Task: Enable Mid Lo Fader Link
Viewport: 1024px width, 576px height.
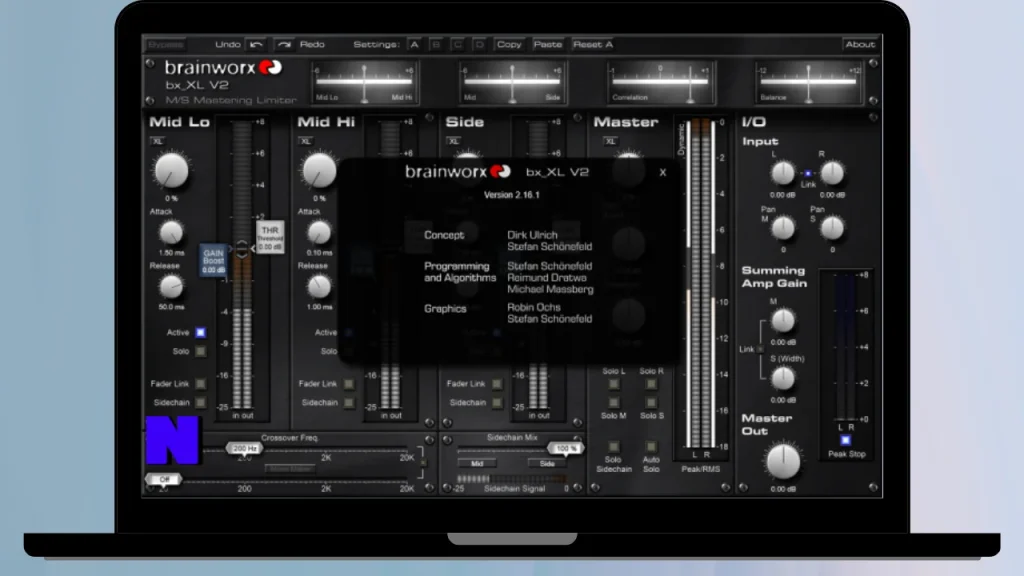Action: point(200,384)
